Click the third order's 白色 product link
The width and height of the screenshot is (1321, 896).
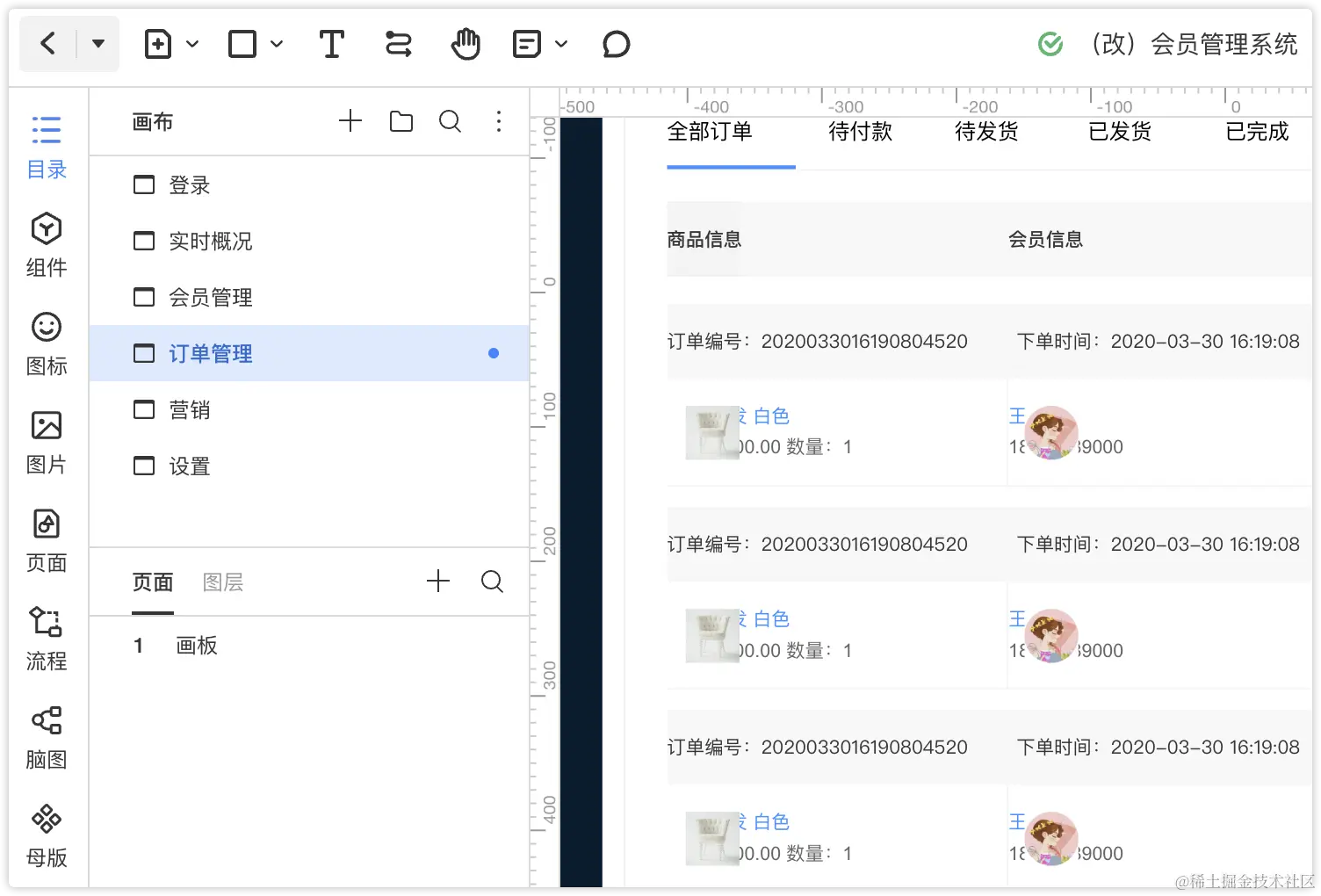coord(771,821)
